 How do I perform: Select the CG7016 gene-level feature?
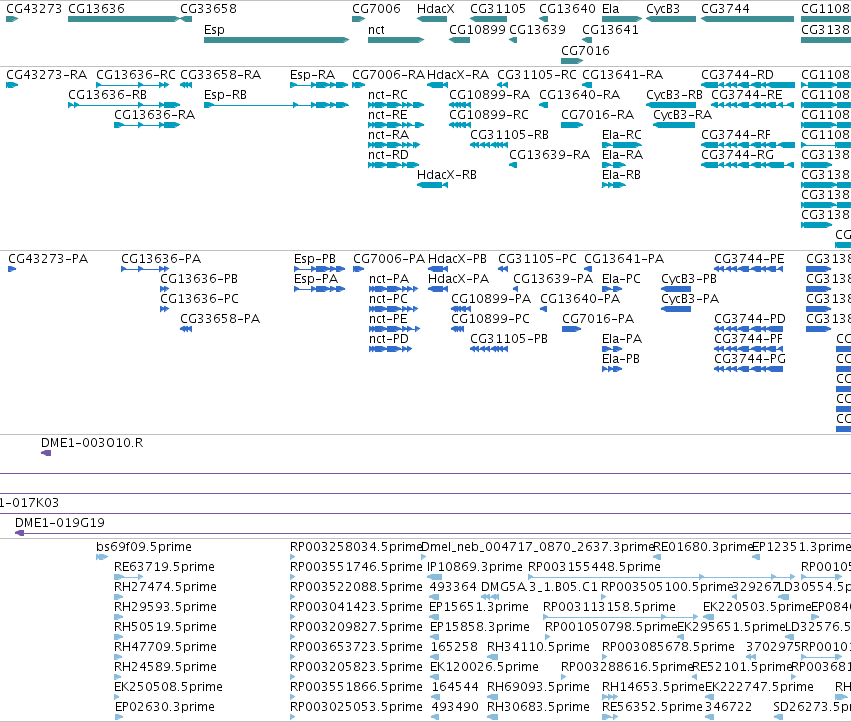tap(572, 61)
